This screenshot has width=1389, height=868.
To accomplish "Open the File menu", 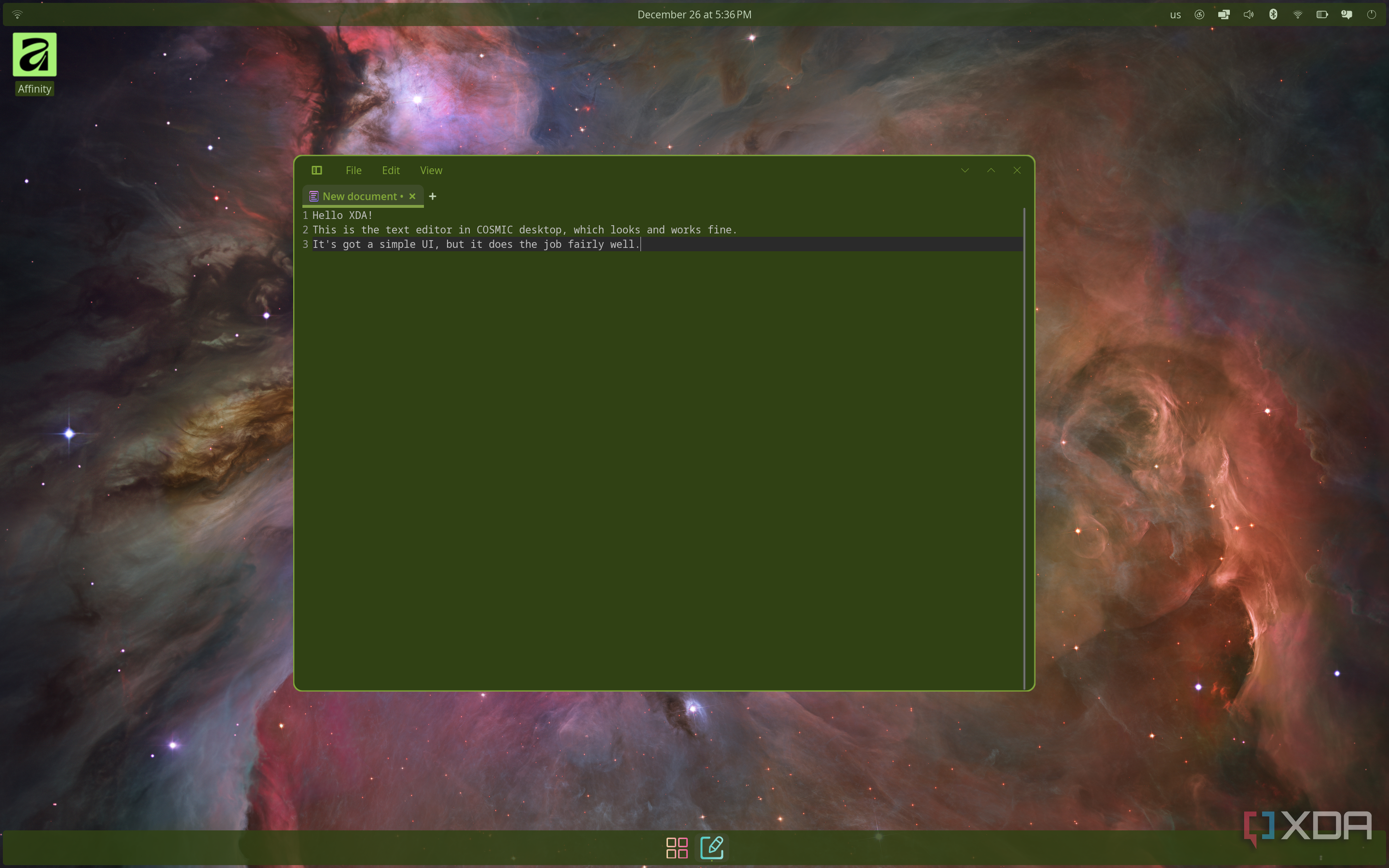I will pos(354,170).
